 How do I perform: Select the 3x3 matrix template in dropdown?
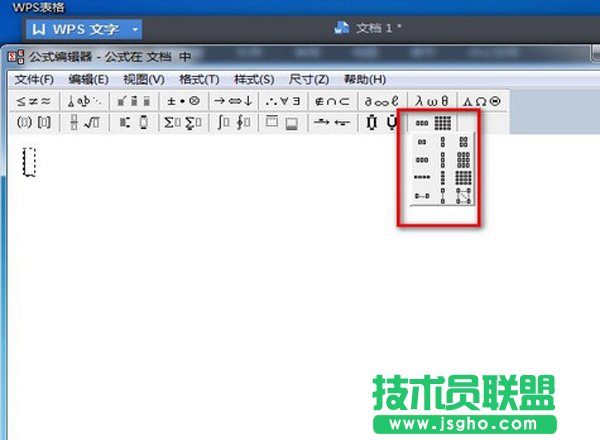click(463, 159)
